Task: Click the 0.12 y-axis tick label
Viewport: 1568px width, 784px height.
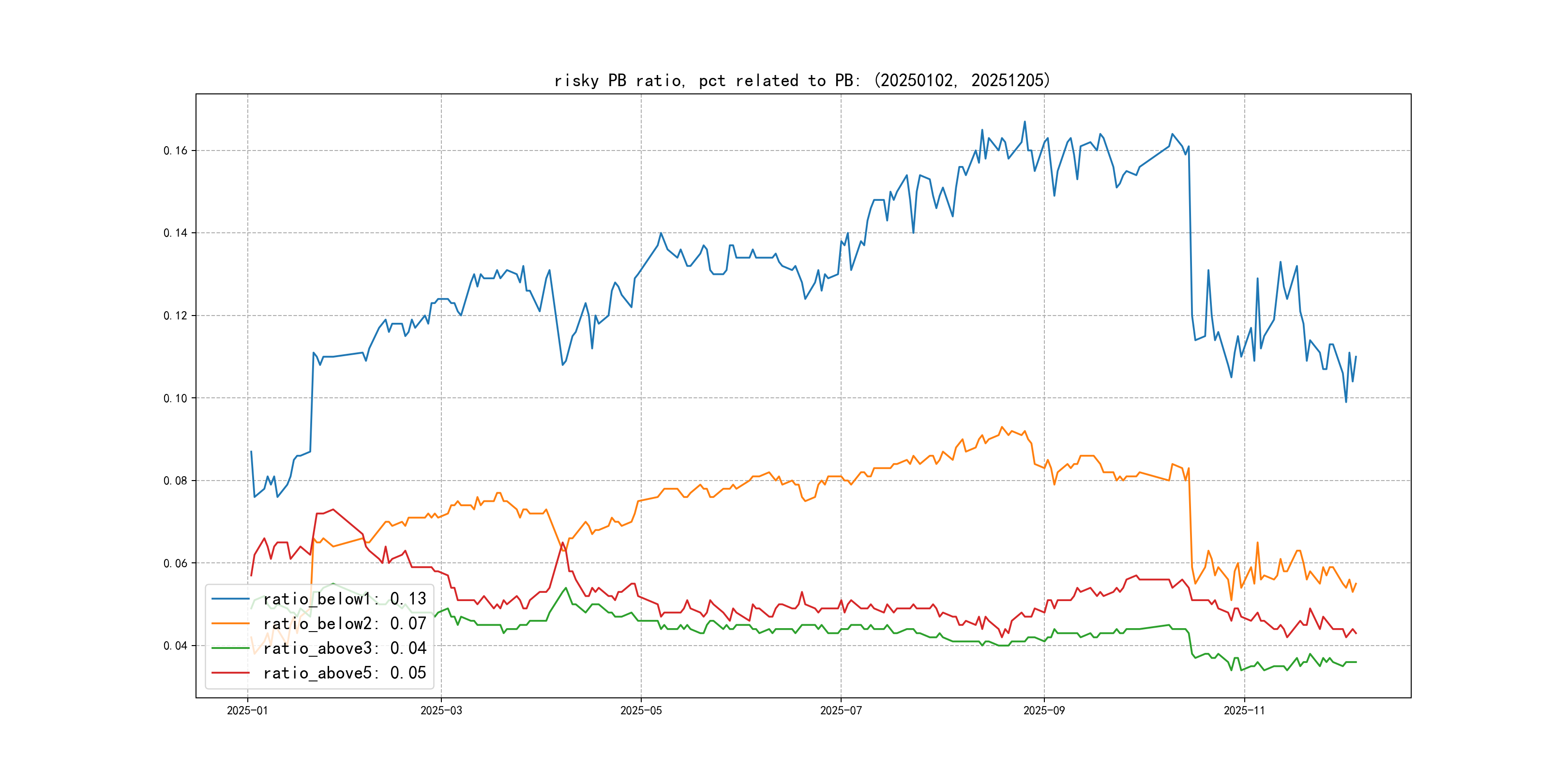Action: 175,316
